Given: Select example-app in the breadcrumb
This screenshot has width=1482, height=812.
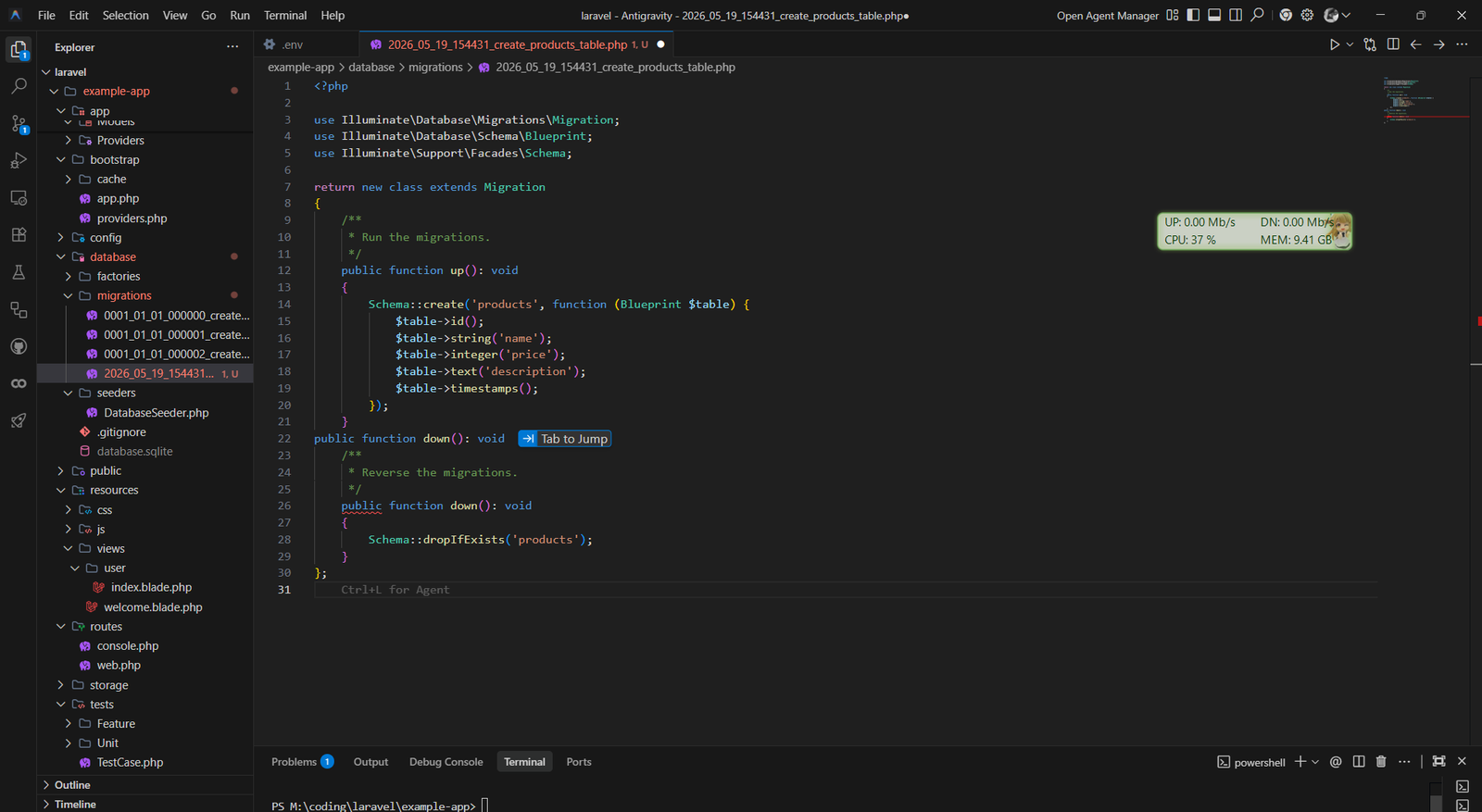Looking at the screenshot, I should click(301, 68).
